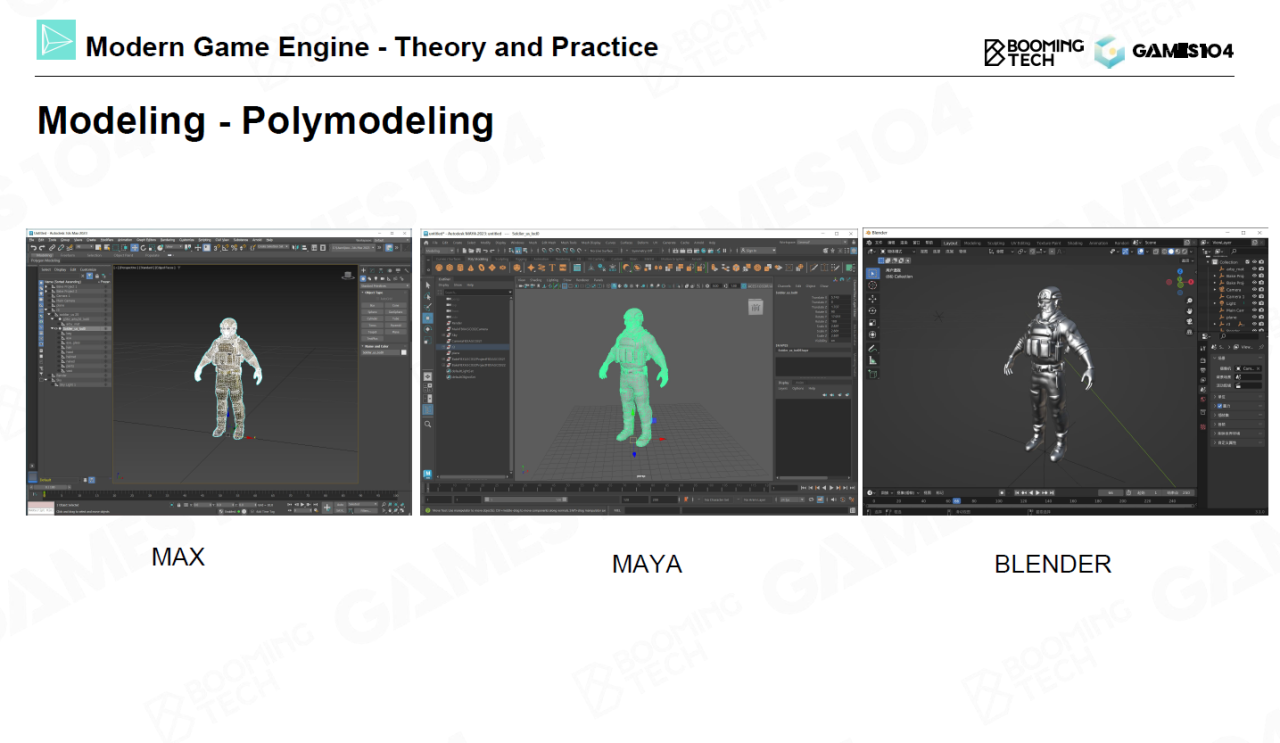The width and height of the screenshot is (1280, 743).
Task: Select Blender's Move tool icon
Action: [x=873, y=299]
